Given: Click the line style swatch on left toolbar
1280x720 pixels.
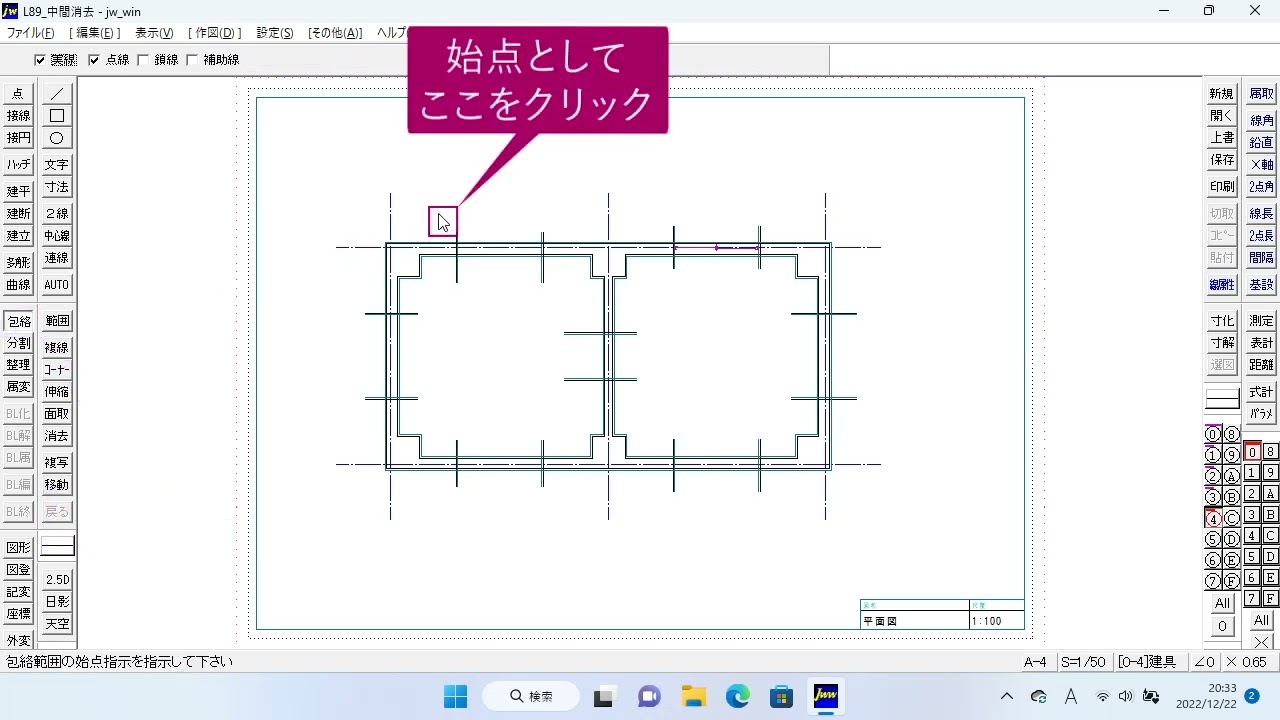Looking at the screenshot, I should coord(57,548).
